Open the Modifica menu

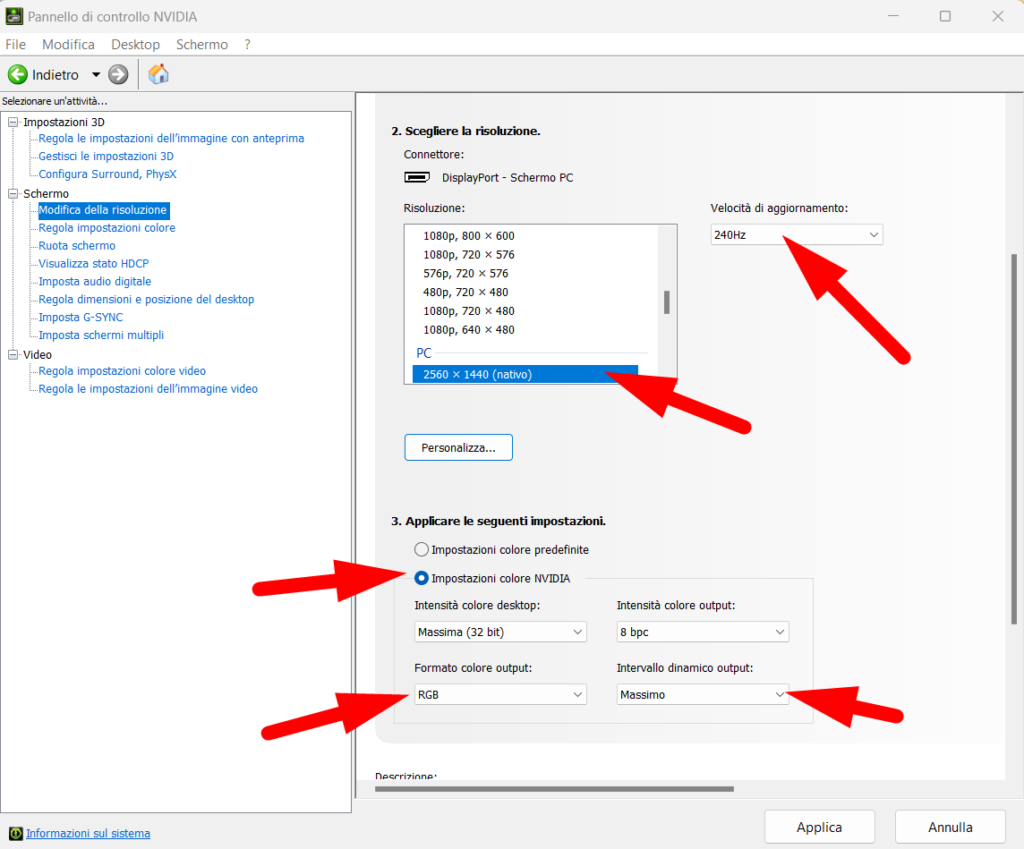point(69,44)
